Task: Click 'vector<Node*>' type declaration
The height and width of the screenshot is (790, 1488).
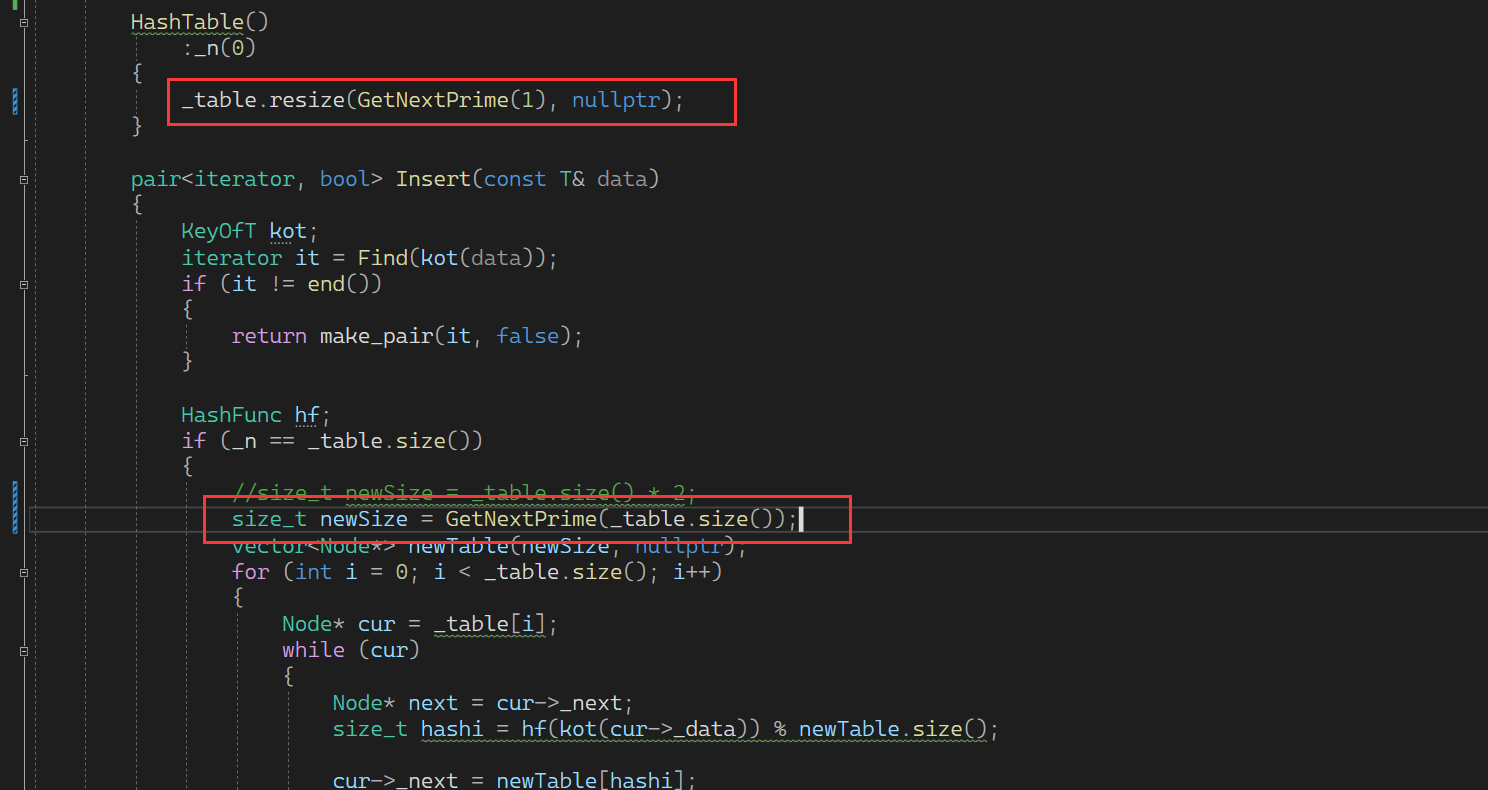Action: coord(313,546)
